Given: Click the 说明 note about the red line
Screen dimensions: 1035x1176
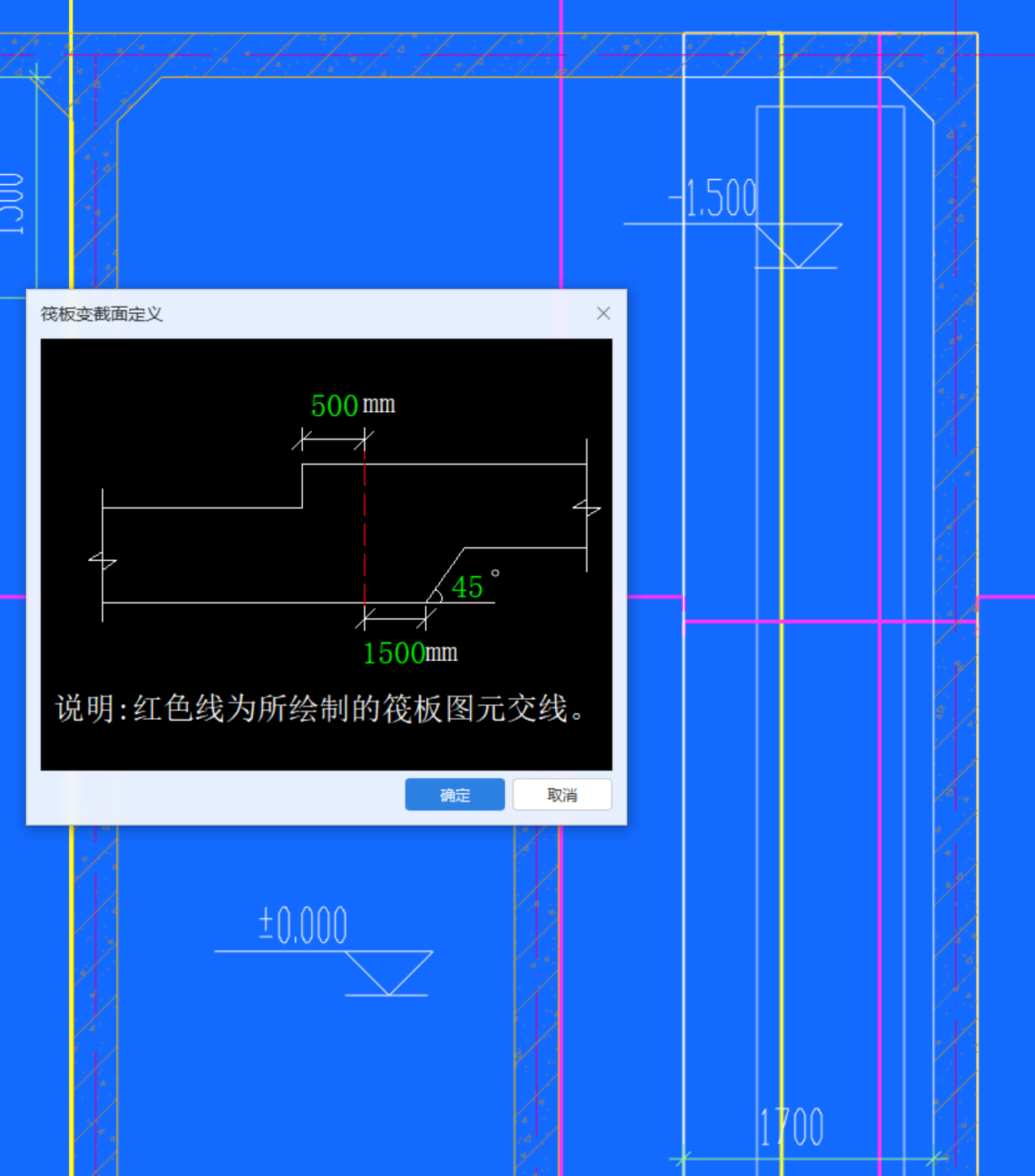Looking at the screenshot, I should (x=320, y=708).
